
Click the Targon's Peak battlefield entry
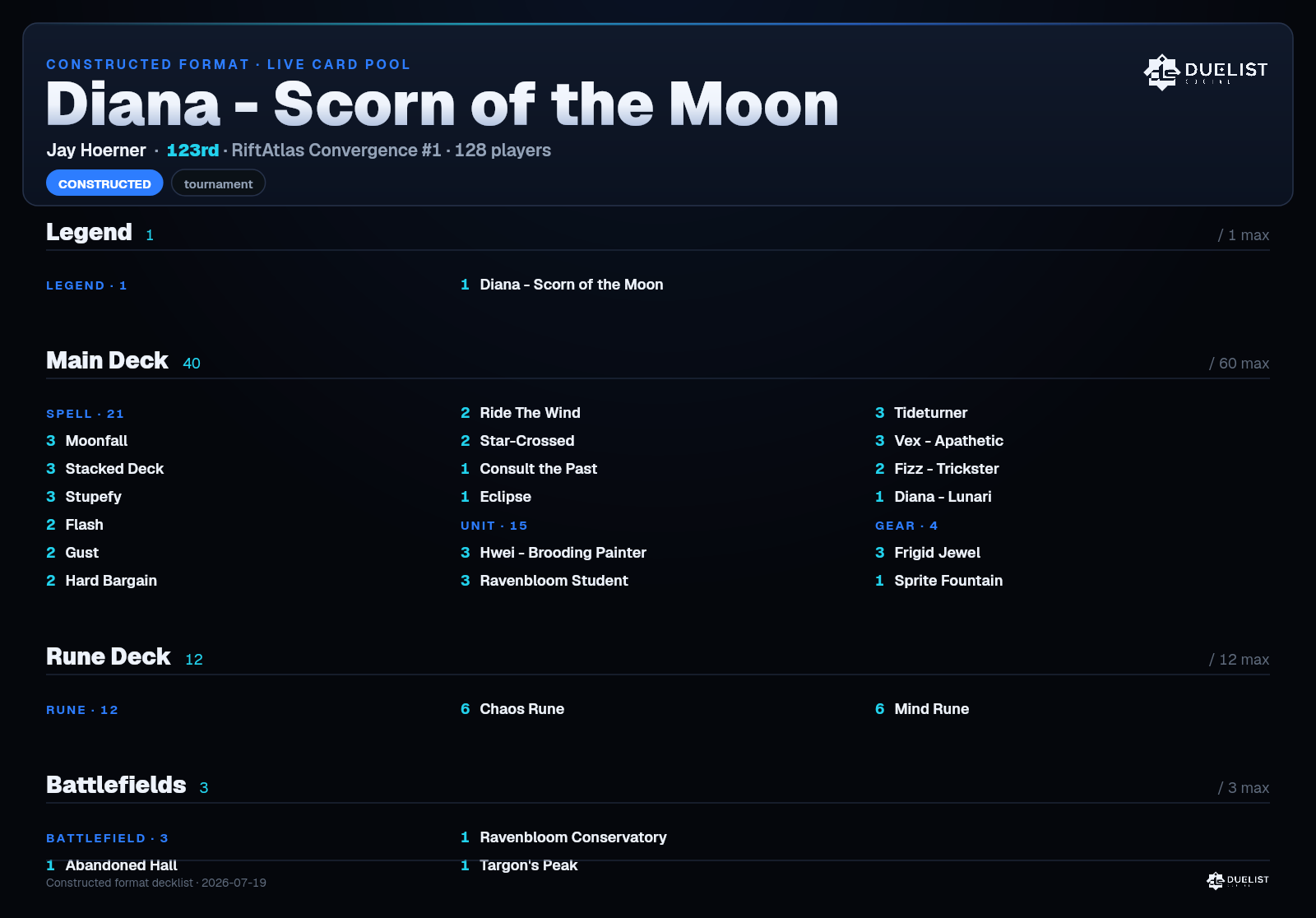[519, 865]
